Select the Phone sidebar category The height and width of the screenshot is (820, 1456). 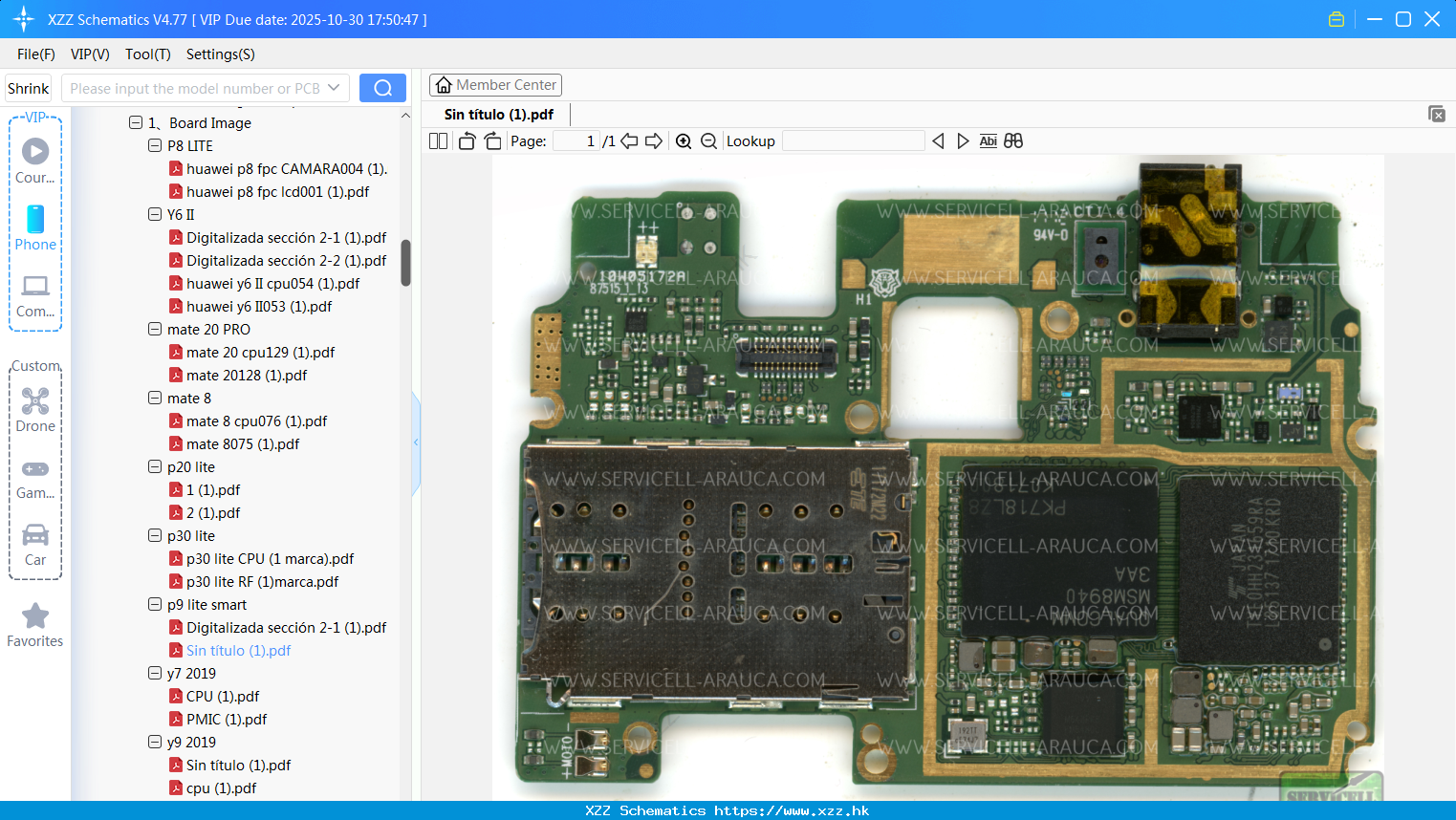click(x=35, y=227)
